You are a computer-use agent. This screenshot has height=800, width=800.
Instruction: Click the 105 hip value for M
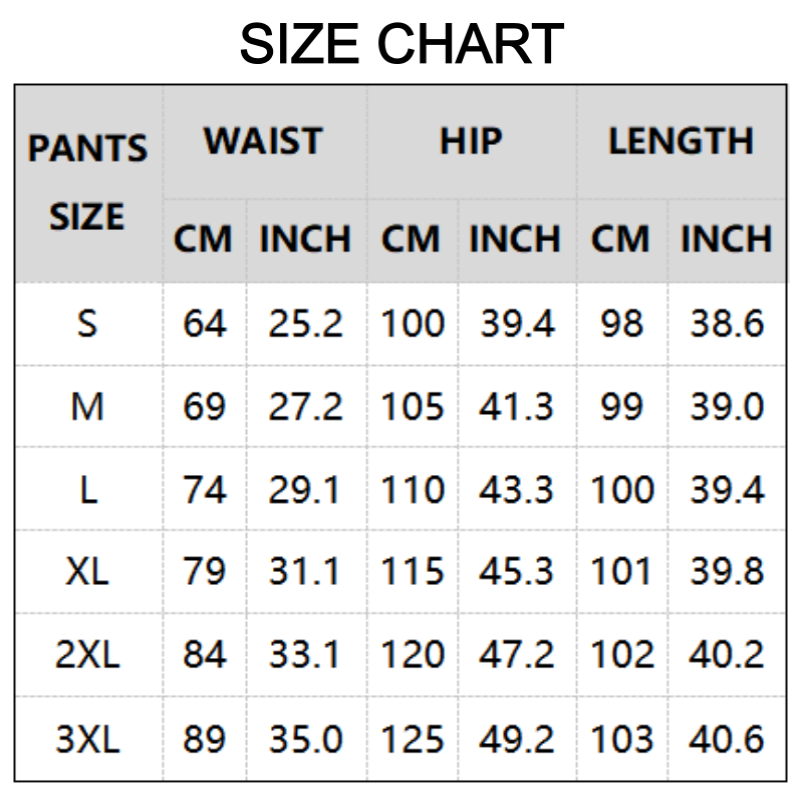[412, 406]
